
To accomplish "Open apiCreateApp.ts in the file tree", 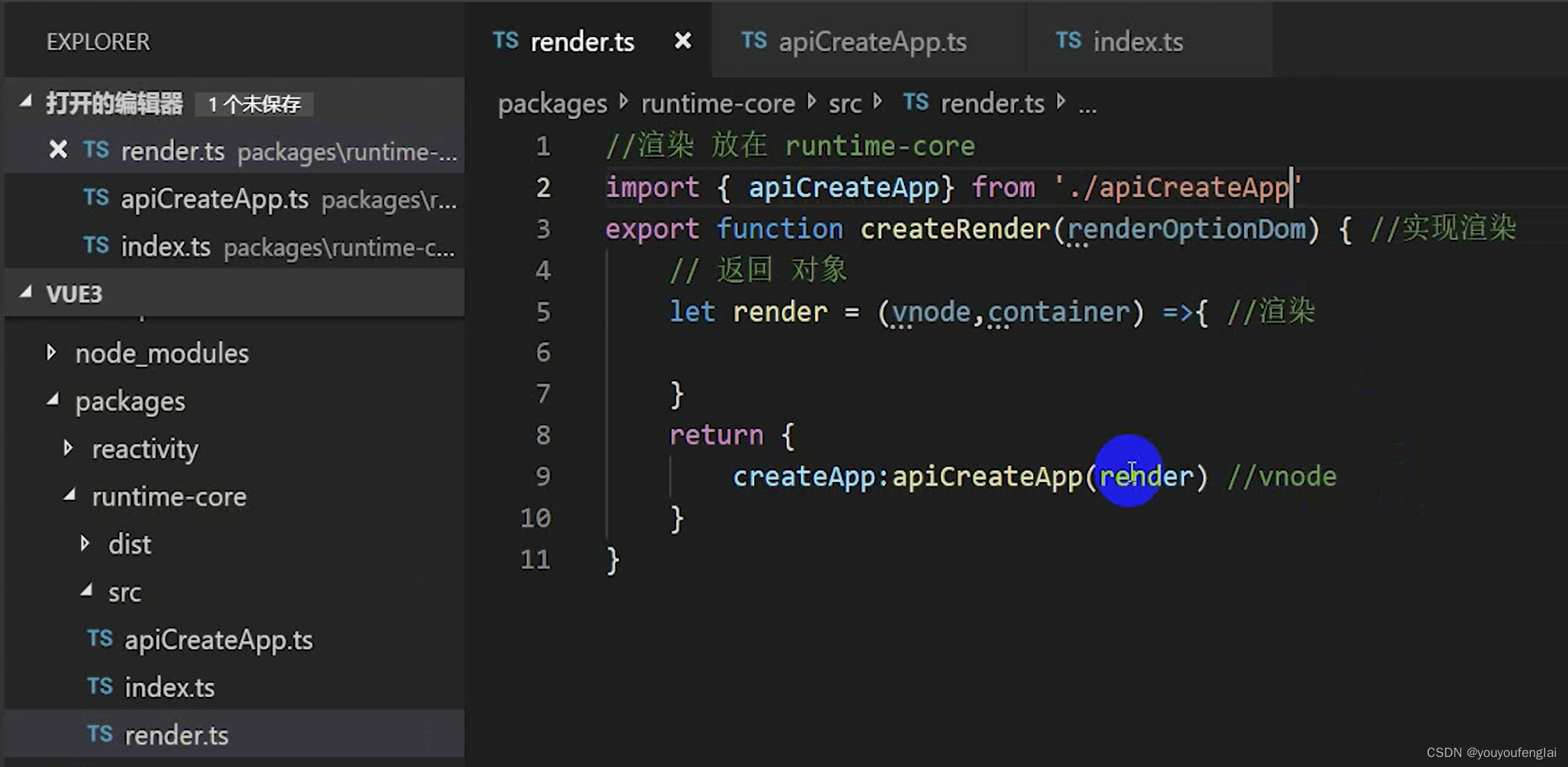I will pos(219,640).
